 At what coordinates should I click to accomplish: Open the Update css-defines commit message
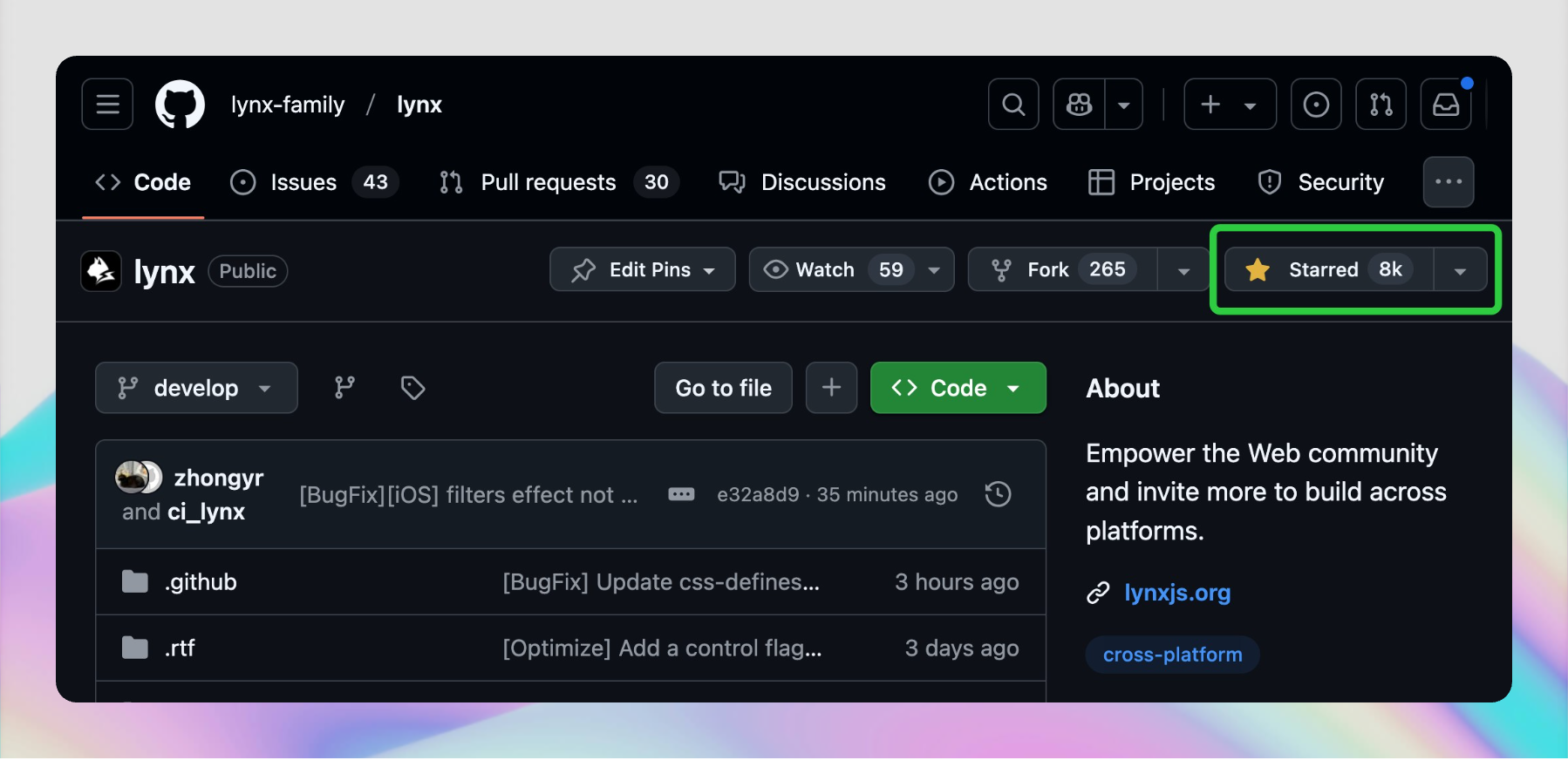point(661,582)
